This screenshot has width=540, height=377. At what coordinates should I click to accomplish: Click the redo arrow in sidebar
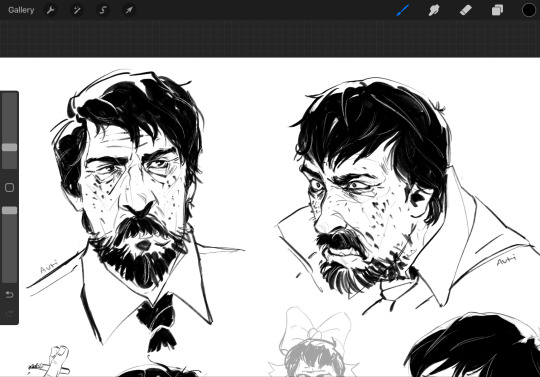9,314
